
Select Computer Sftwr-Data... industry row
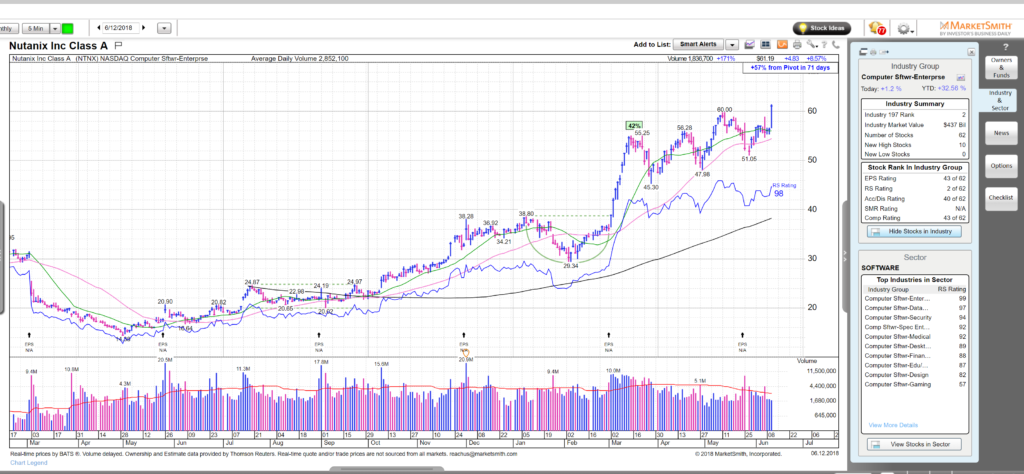[915, 308]
